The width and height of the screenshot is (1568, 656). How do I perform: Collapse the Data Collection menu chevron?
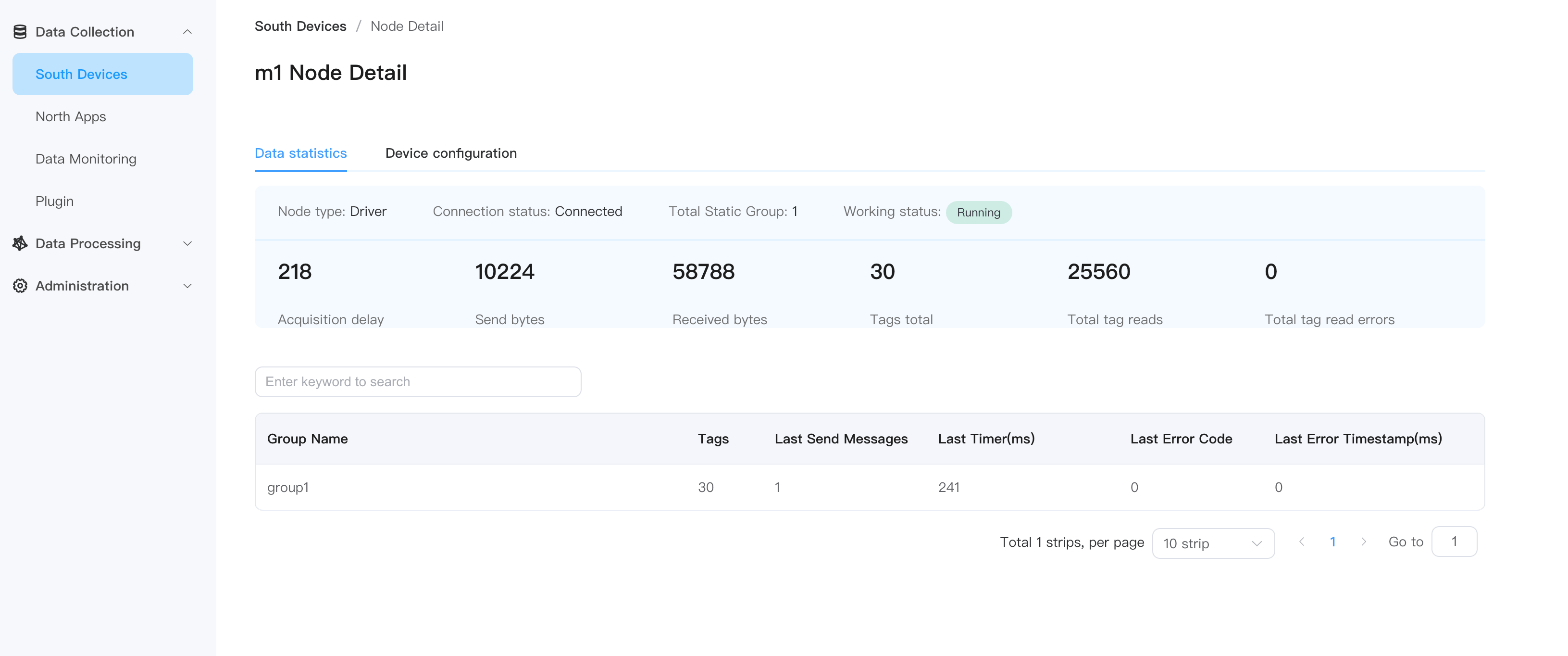pyautogui.click(x=187, y=32)
